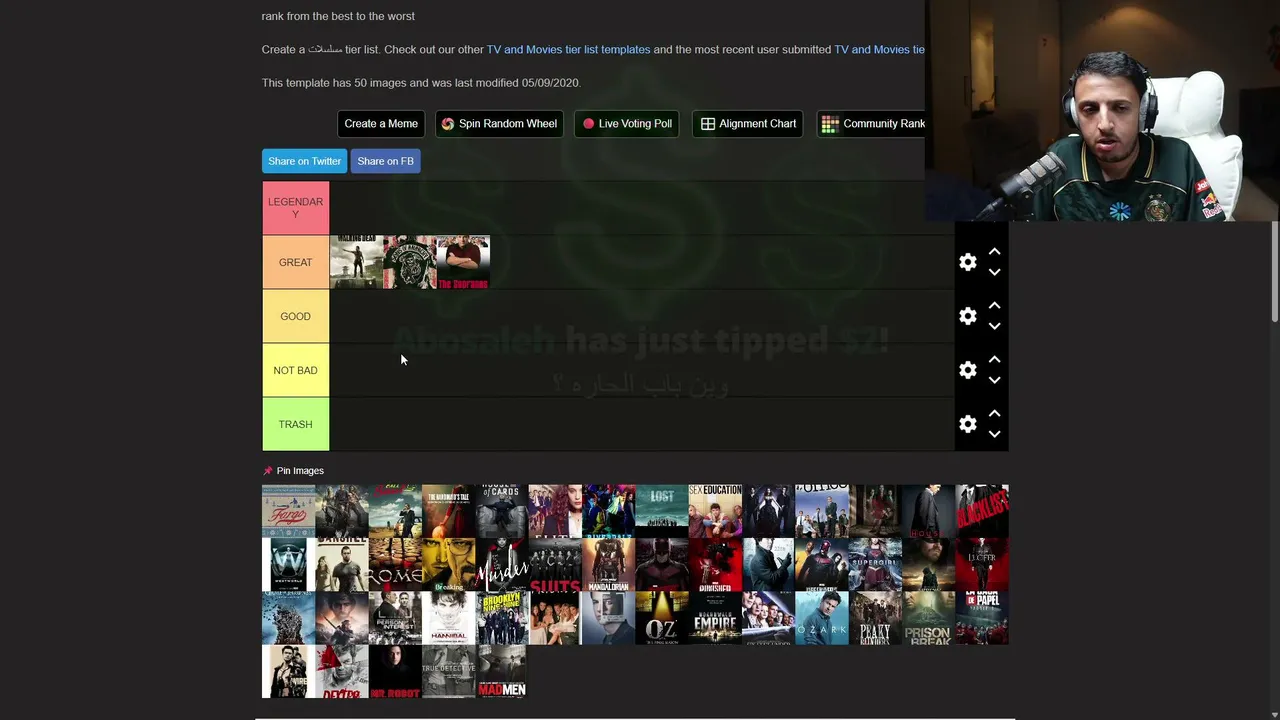This screenshot has height=720, width=1280.
Task: Select the Punisher poster
Action: [715, 565]
